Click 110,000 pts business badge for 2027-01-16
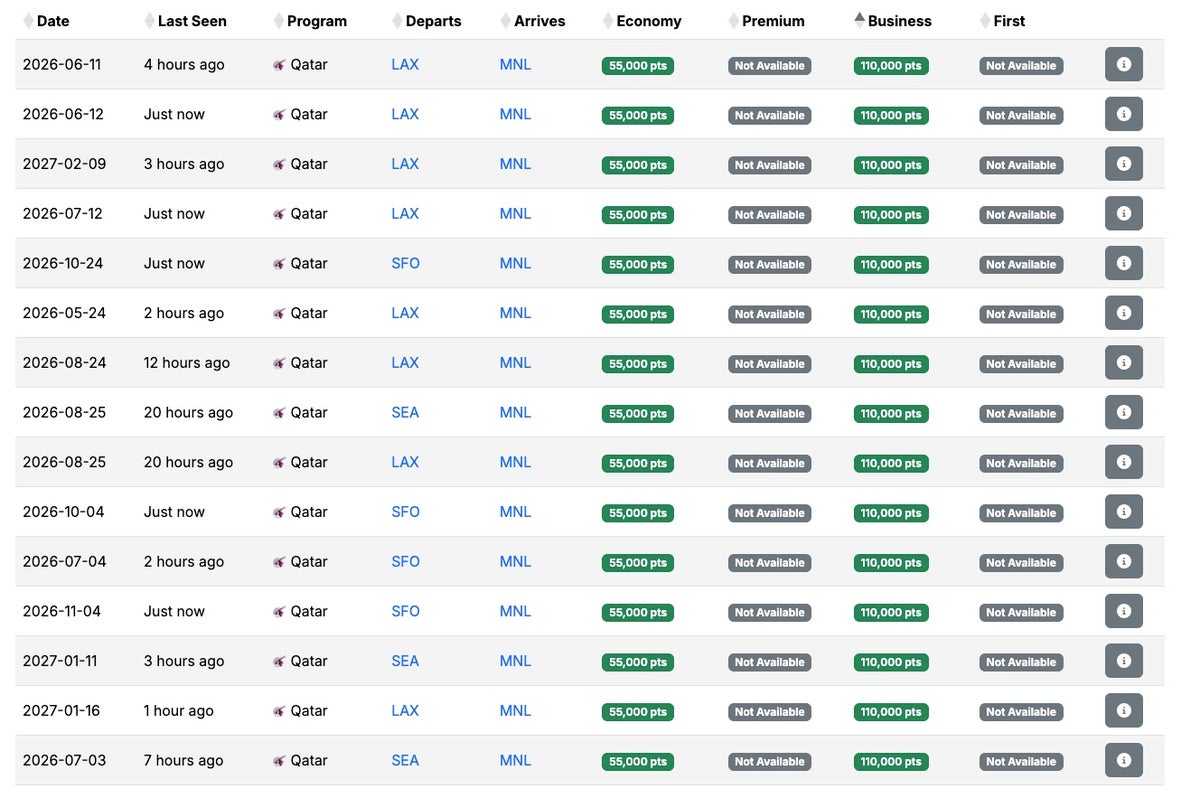This screenshot has width=1200, height=789. point(891,712)
